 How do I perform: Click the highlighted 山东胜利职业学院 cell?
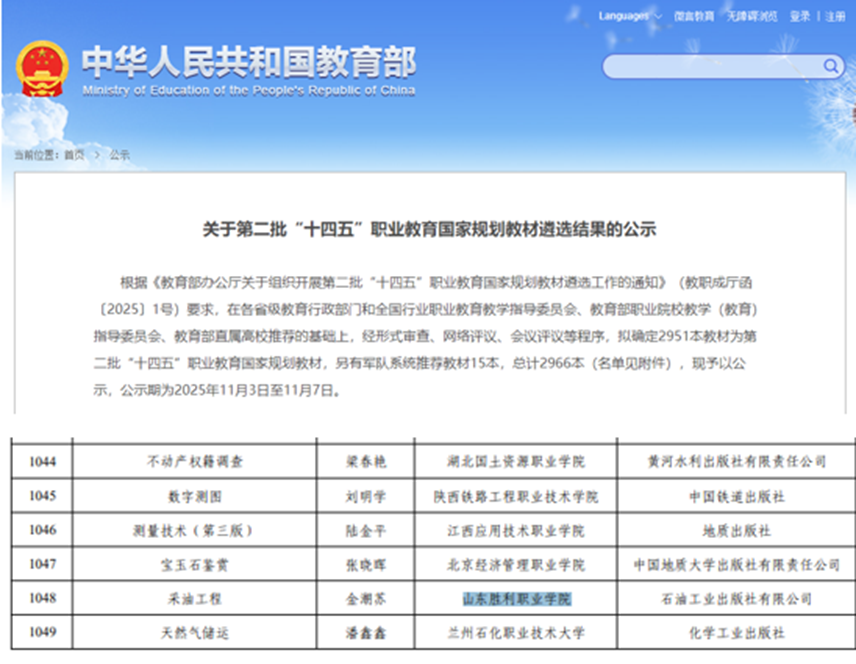coord(515,598)
